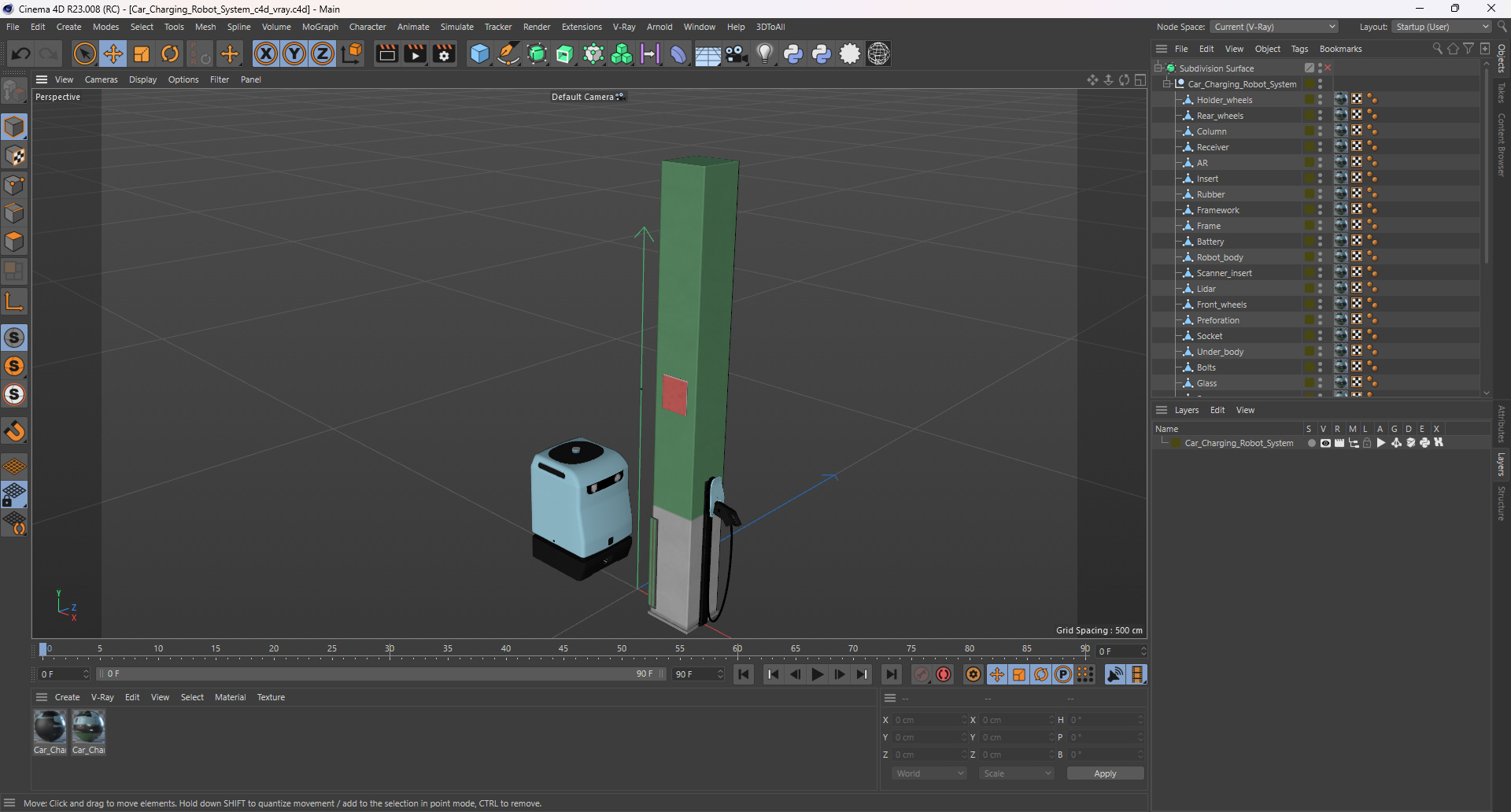Toggle the Z axis lock
Image resolution: width=1511 pixels, height=812 pixels.
click(x=323, y=54)
